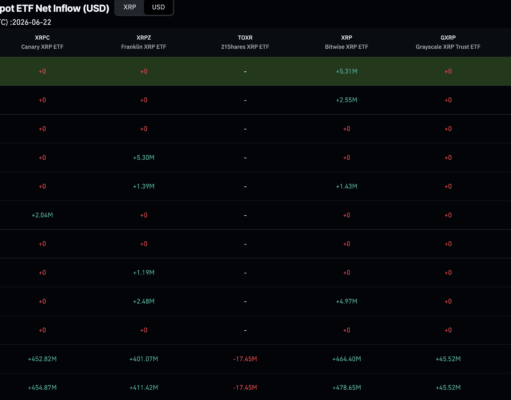
Task: Select +45.52M in the +464.40M row
Action: [x=448, y=359]
